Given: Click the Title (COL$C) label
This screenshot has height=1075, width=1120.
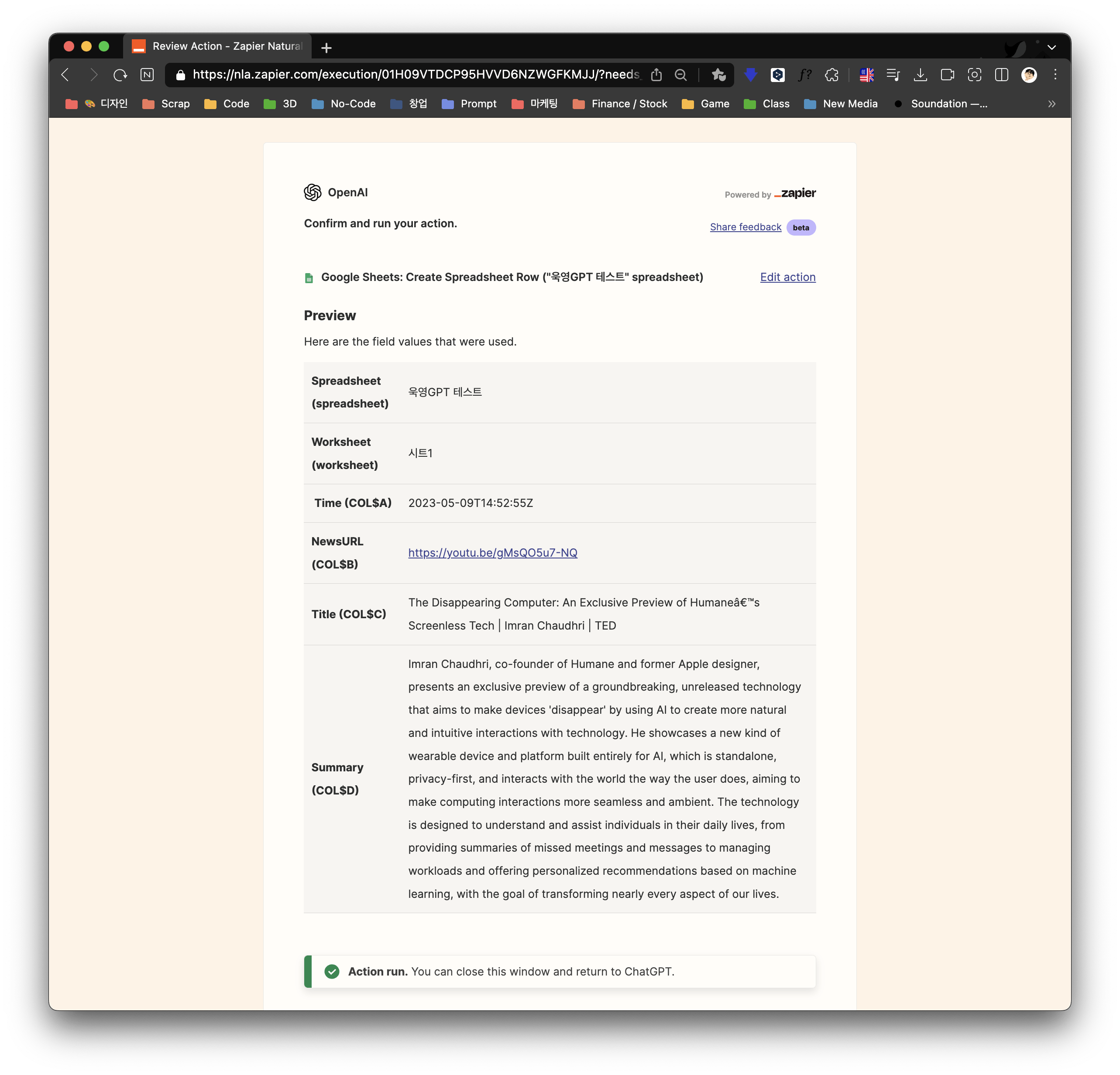Looking at the screenshot, I should [349, 615].
